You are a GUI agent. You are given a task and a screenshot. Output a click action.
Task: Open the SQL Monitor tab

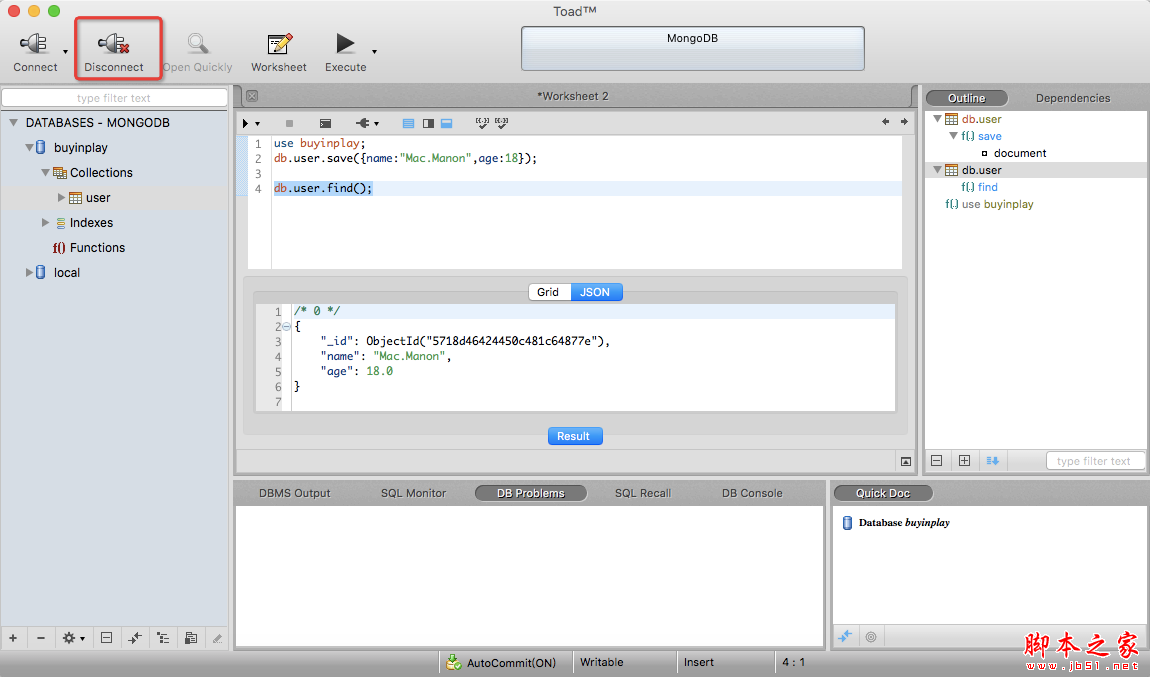414,493
